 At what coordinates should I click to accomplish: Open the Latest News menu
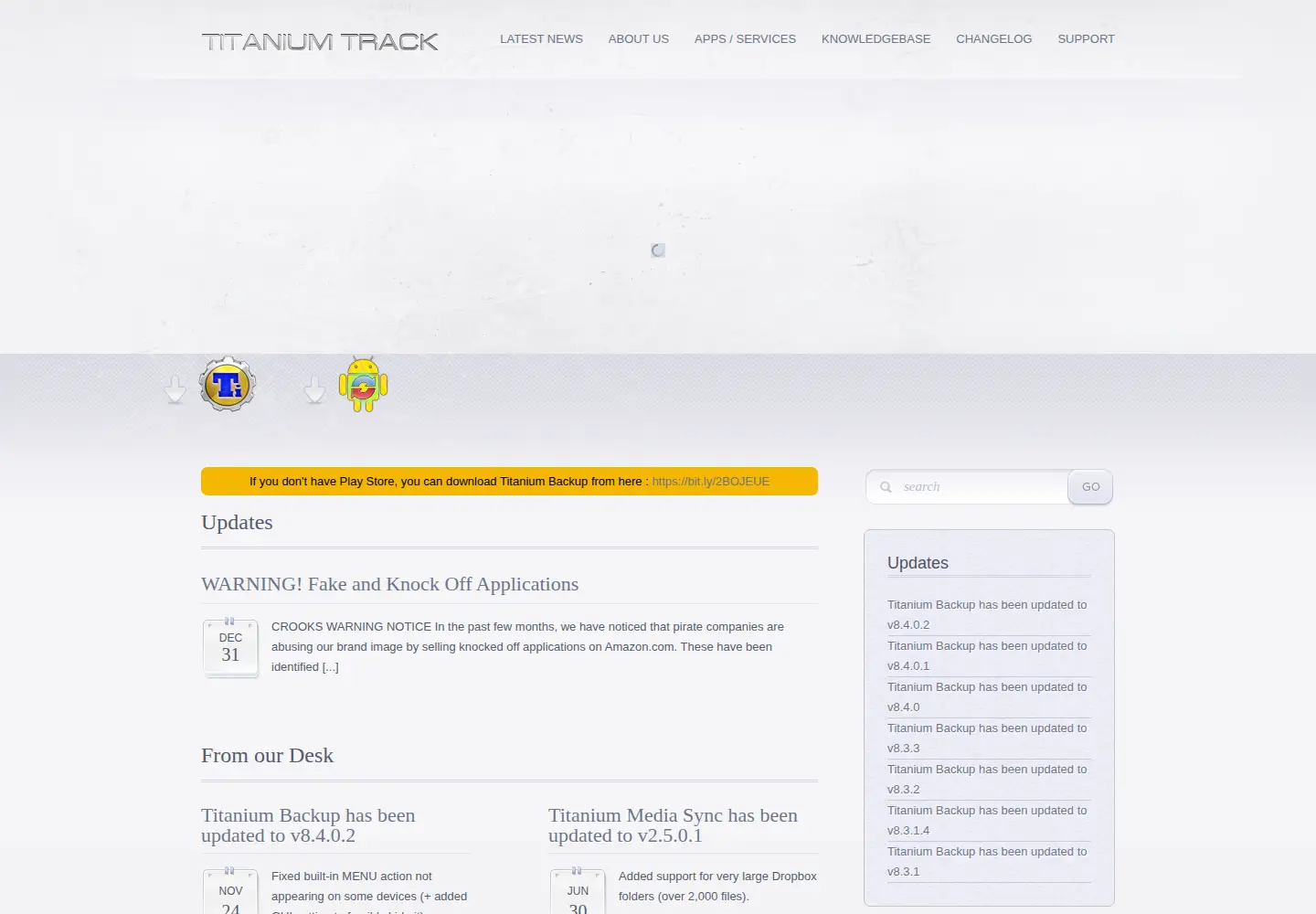(x=541, y=39)
